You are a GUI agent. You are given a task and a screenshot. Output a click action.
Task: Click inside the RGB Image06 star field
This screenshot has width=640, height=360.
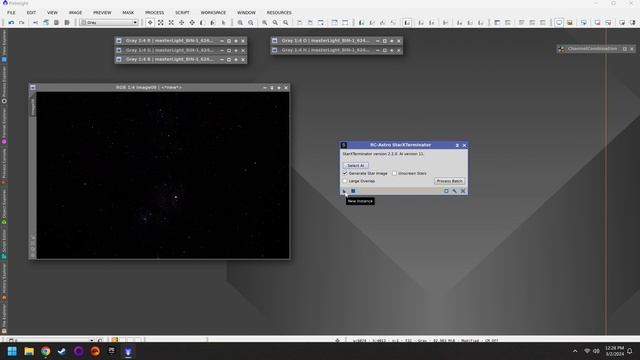(163, 175)
